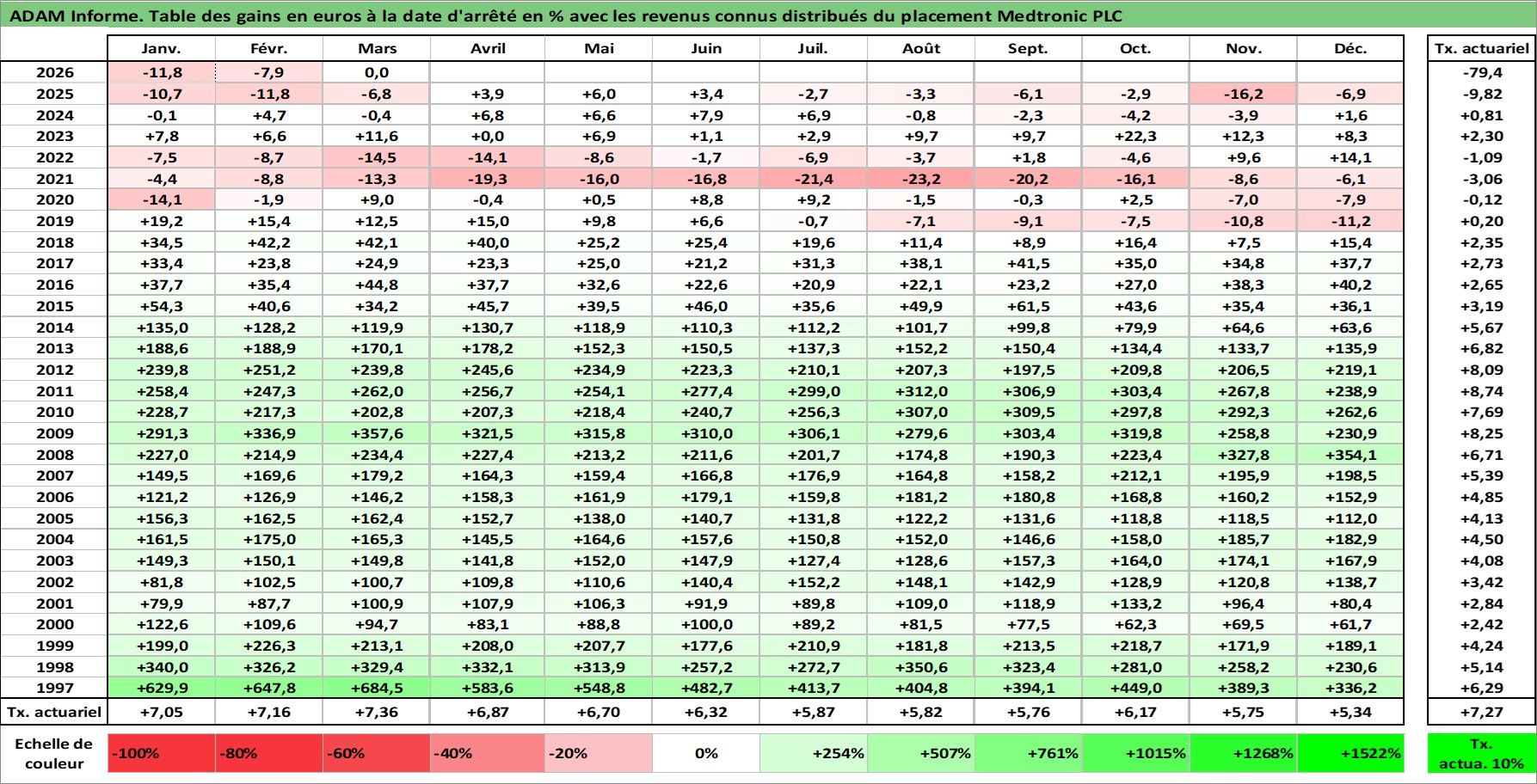This screenshot has height=784, width=1537.
Task: Select the 'Echelle de couleur' legend label
Action: pos(54,753)
